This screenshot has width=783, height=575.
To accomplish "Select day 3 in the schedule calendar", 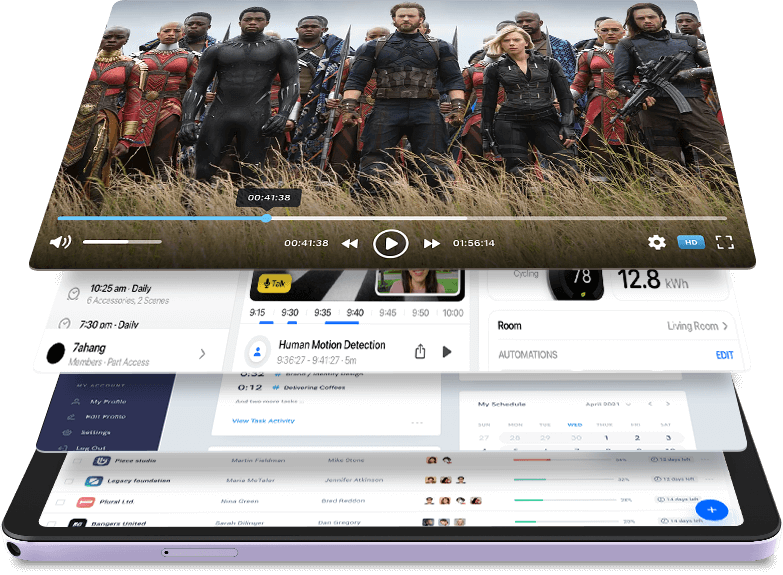I will [x=668, y=438].
